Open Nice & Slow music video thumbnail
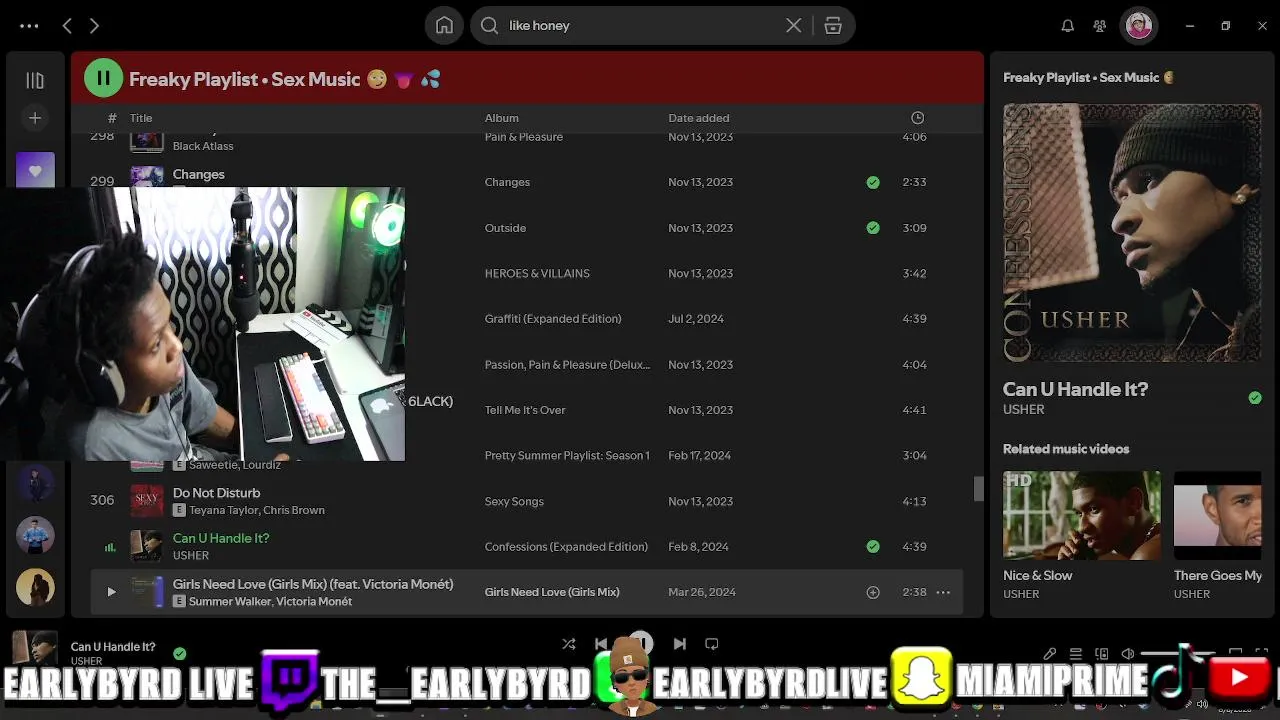The height and width of the screenshot is (720, 1280). 1082,516
